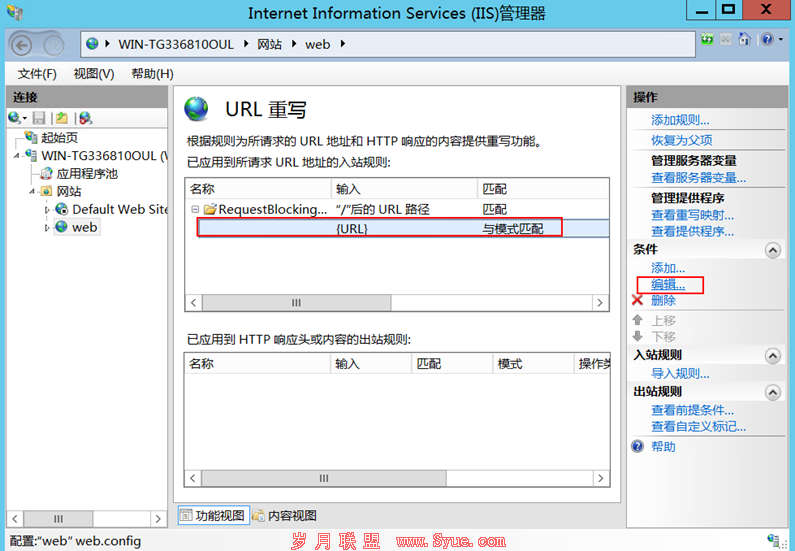Click the 网站 breadcrumb in address bar
Viewport: 795px width, 551px height.
tap(269, 45)
